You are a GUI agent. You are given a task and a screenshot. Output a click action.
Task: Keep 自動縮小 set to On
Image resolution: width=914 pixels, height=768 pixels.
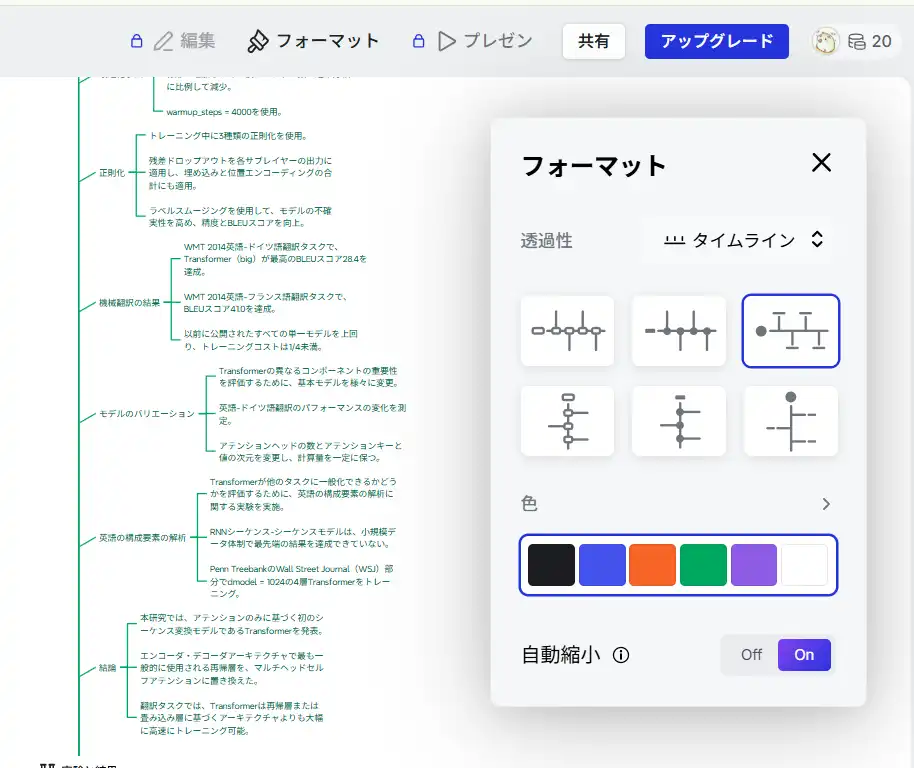click(804, 654)
